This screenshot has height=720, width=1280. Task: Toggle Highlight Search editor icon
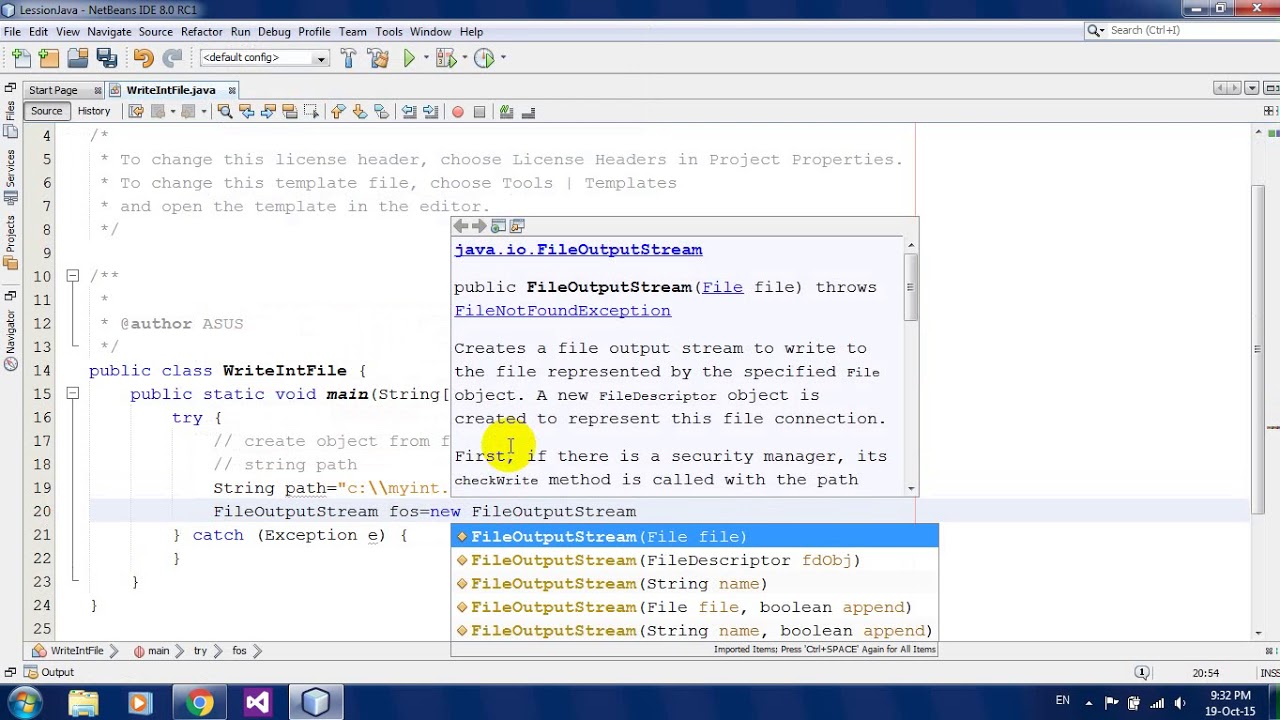(x=290, y=111)
